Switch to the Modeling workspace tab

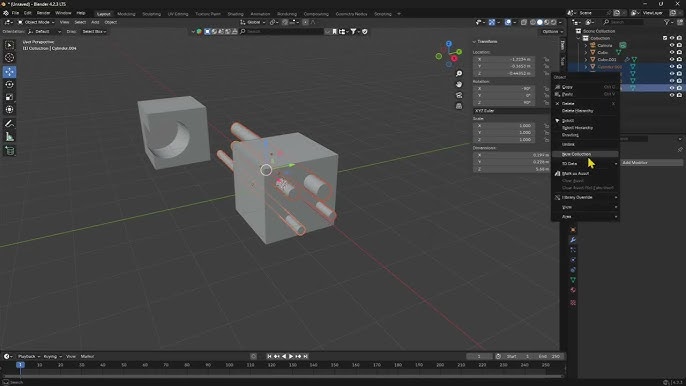point(126,14)
